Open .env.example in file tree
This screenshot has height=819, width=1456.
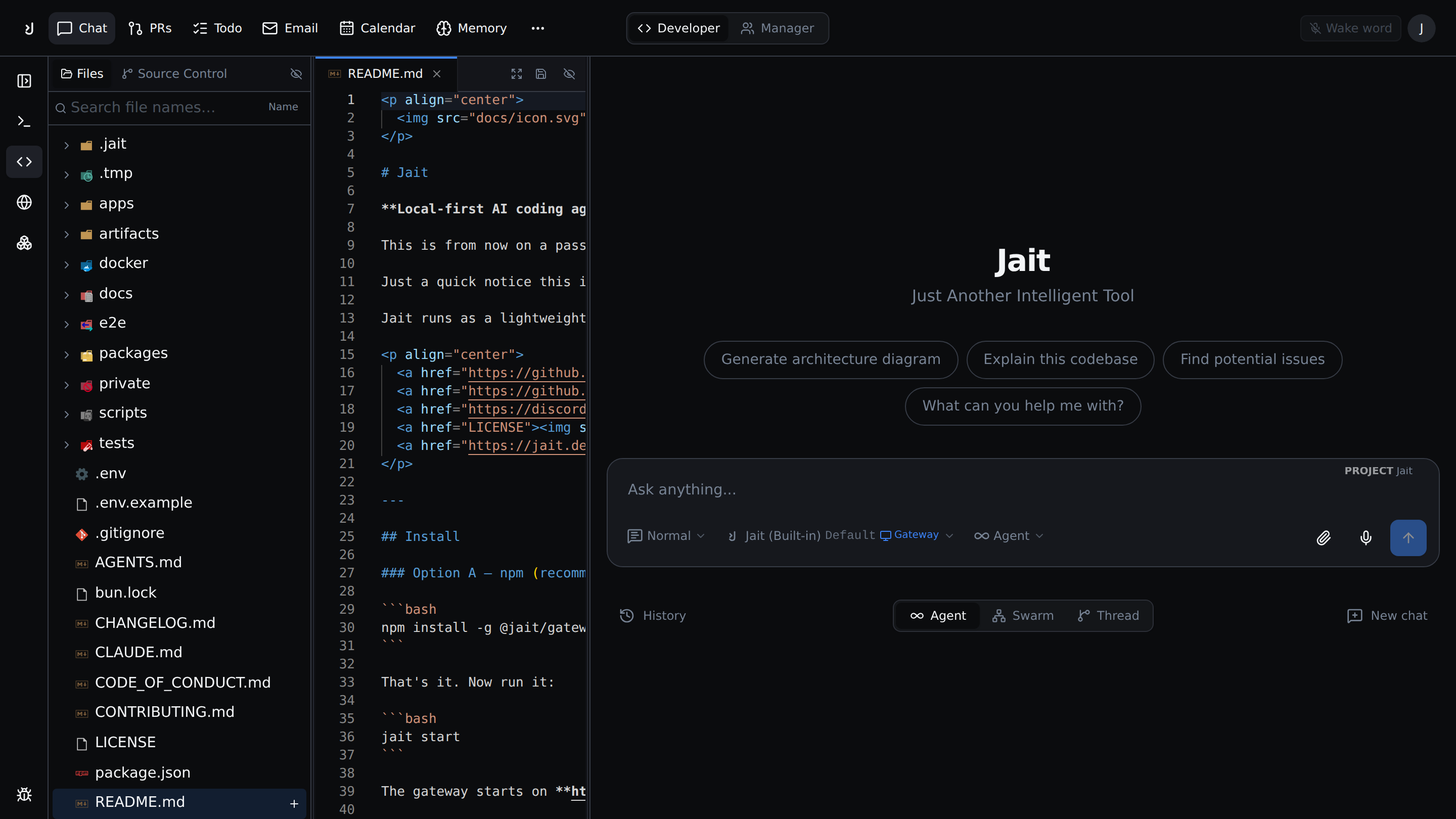click(179, 503)
